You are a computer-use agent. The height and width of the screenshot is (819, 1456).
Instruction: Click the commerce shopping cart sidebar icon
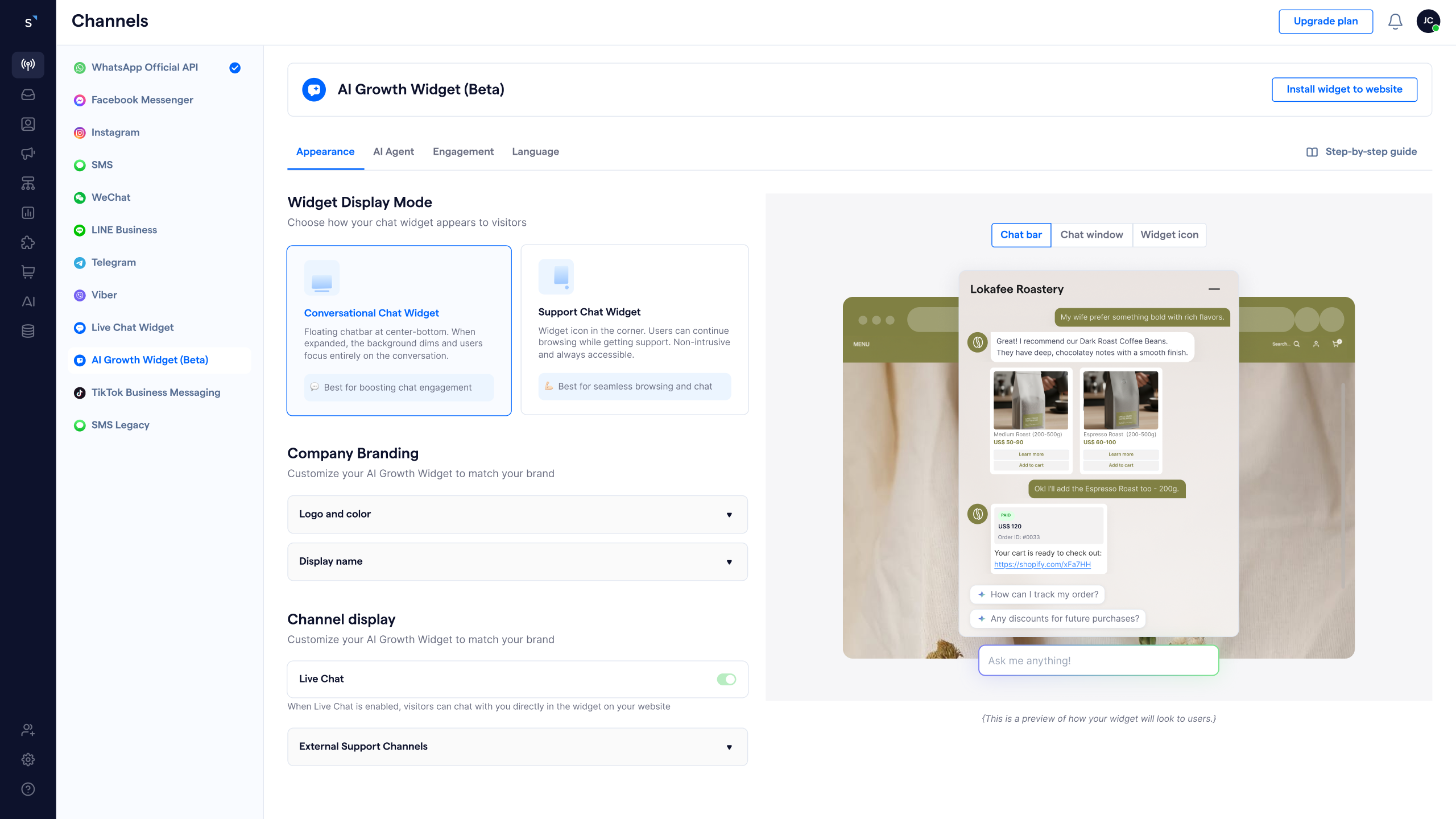click(28, 272)
